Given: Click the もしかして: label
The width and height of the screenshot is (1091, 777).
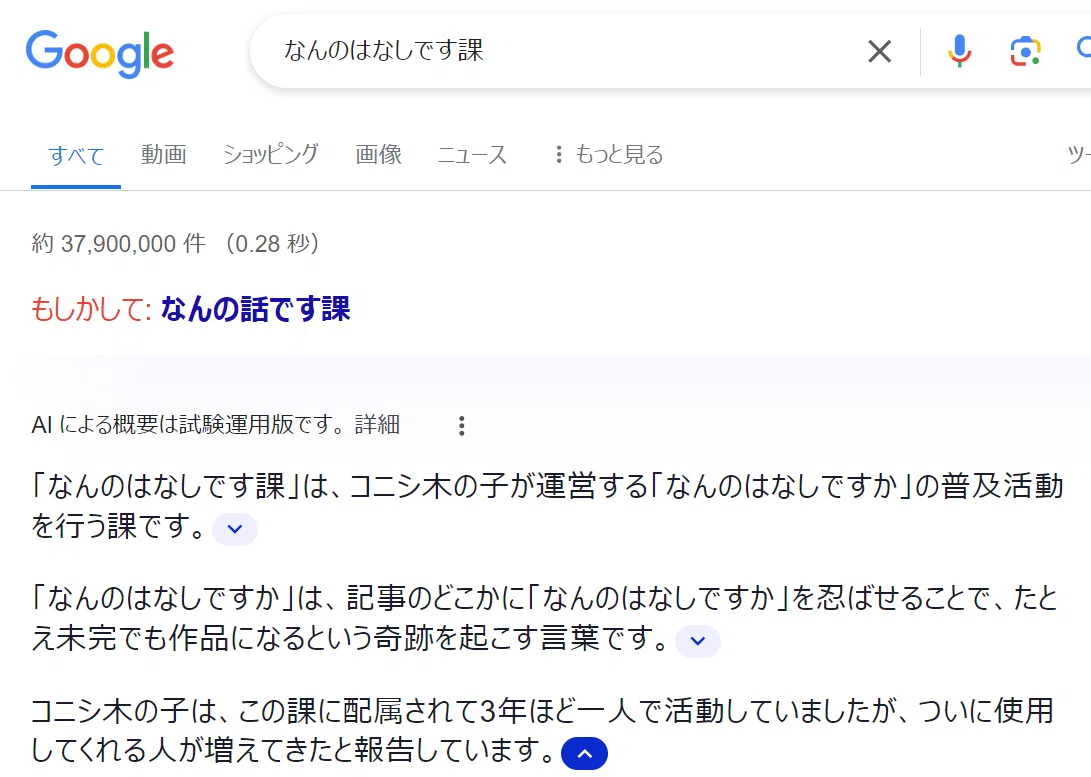Looking at the screenshot, I should [91, 309].
